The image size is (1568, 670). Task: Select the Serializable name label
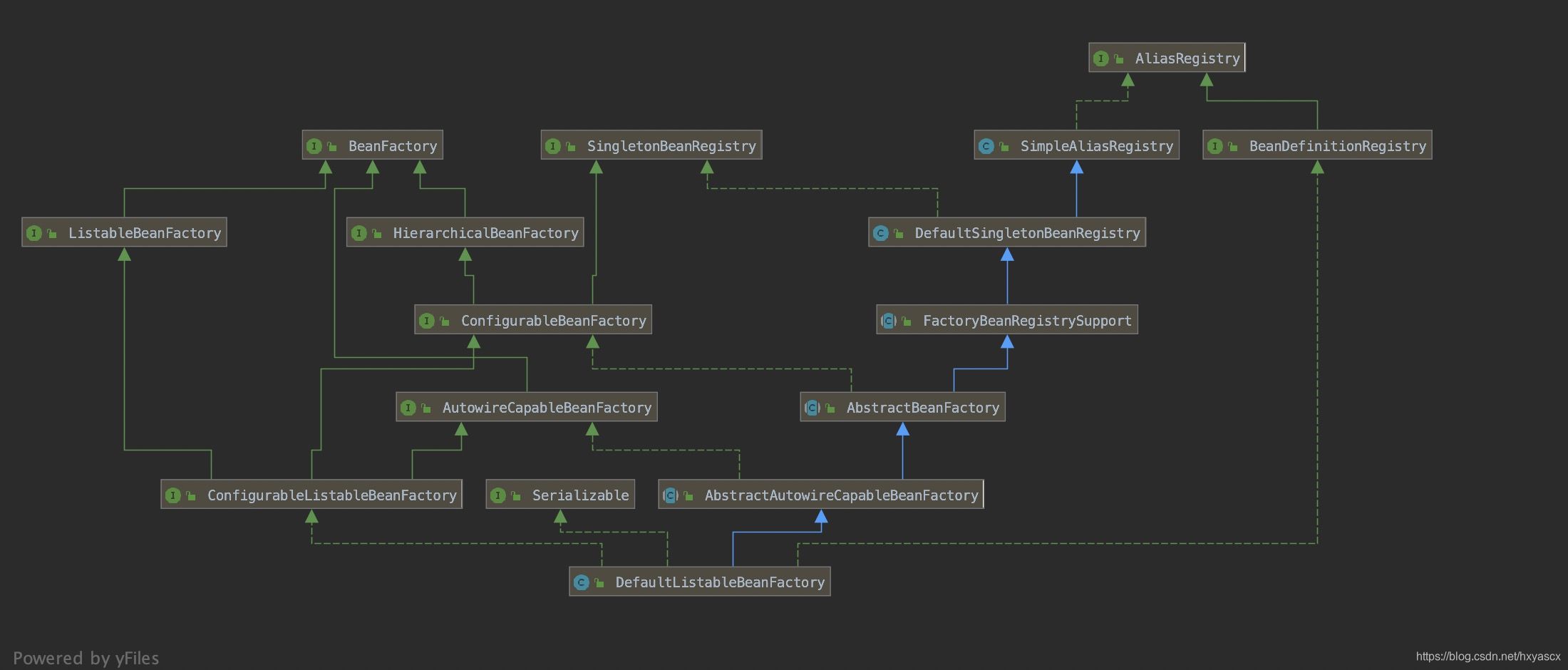pyautogui.click(x=581, y=495)
